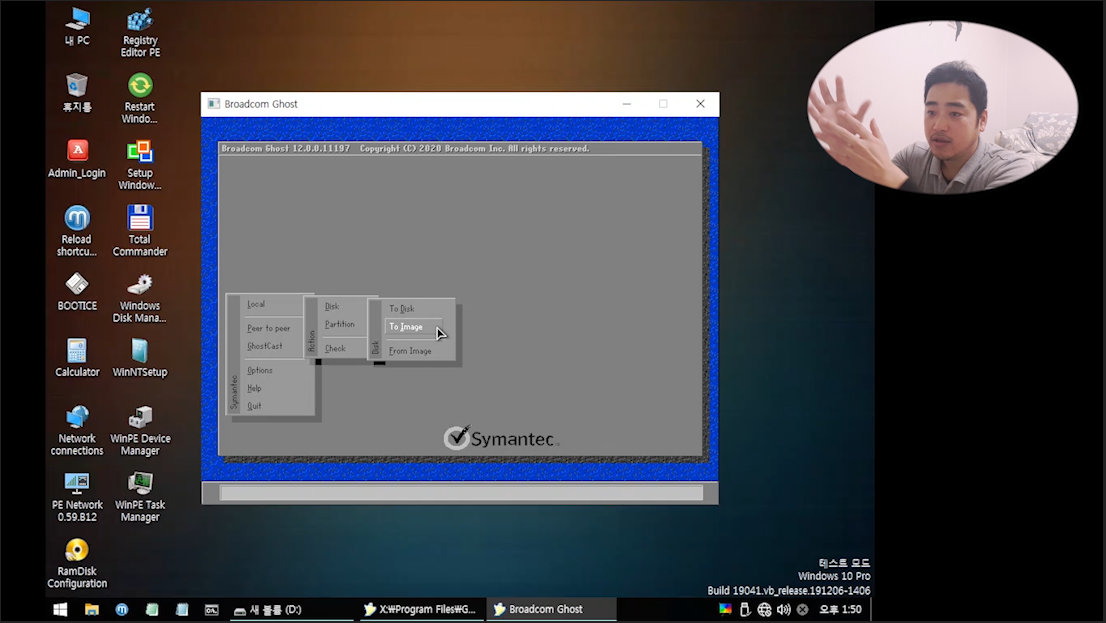Viewport: 1106px width, 623px height.
Task: Open the WinNTSetup desktop icon
Action: tap(140, 358)
